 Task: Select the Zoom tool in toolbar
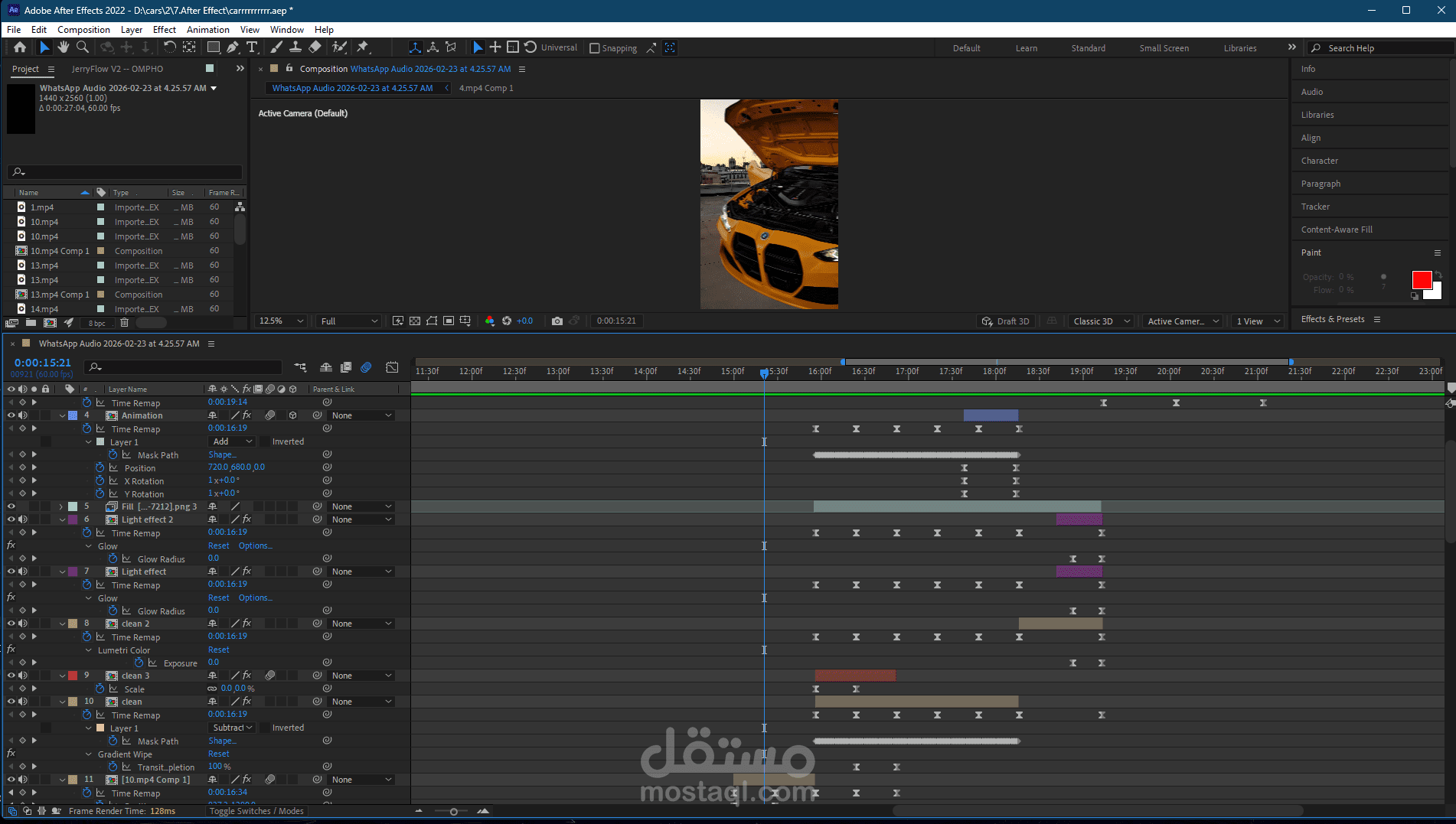tap(83, 47)
